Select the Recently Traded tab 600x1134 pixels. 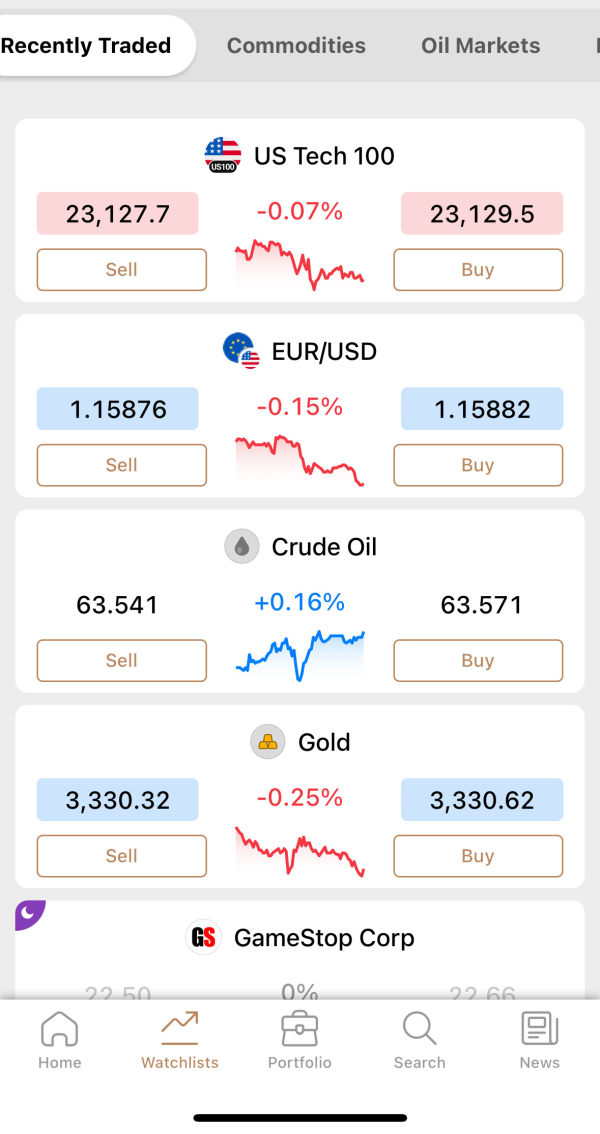(x=86, y=45)
